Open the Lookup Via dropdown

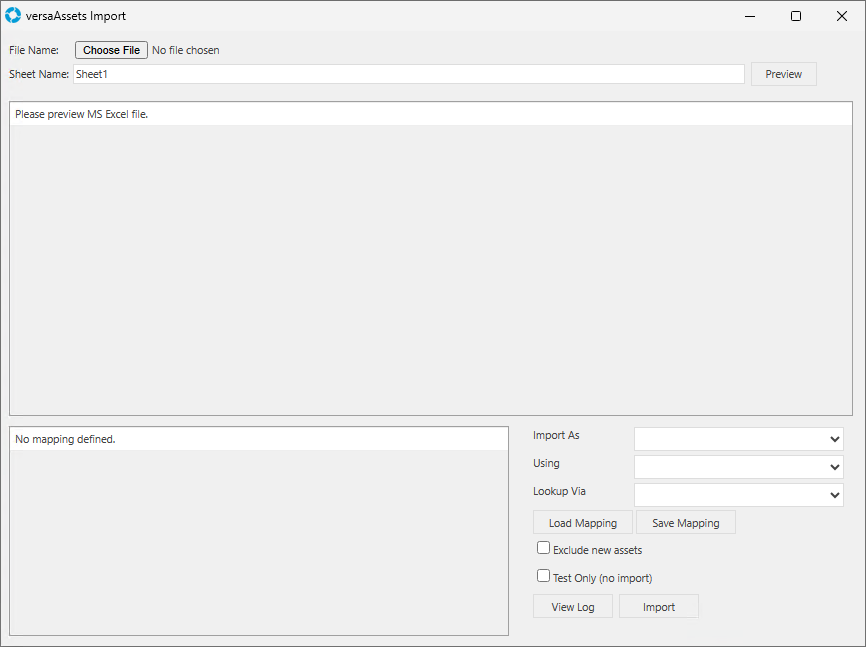(x=738, y=494)
